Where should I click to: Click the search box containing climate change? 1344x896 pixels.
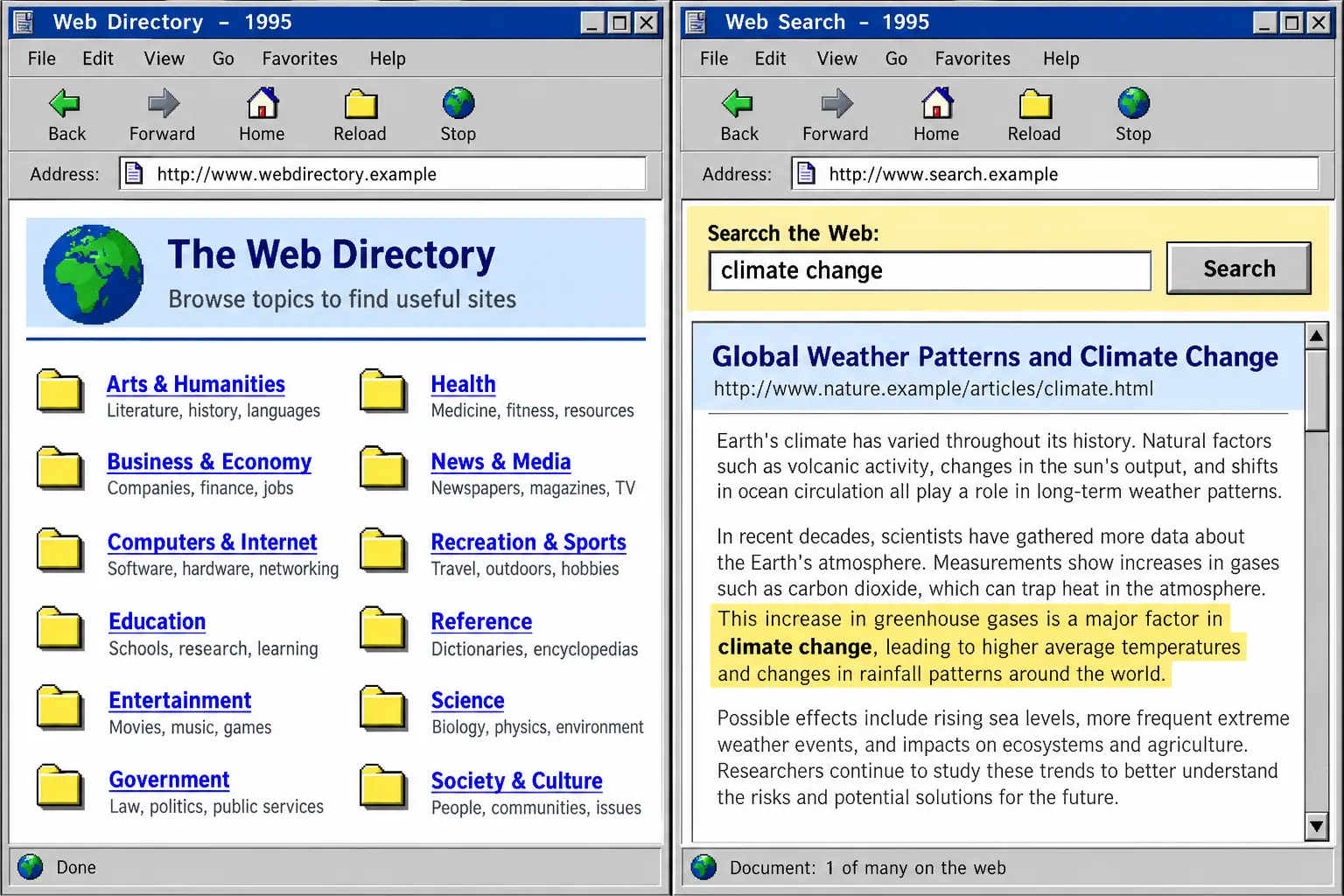coord(930,271)
